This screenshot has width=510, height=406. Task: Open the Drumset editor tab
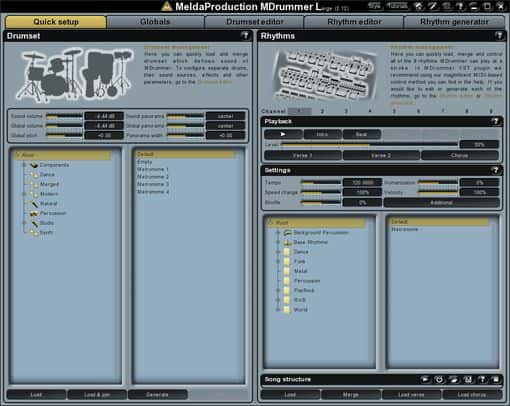click(x=254, y=22)
